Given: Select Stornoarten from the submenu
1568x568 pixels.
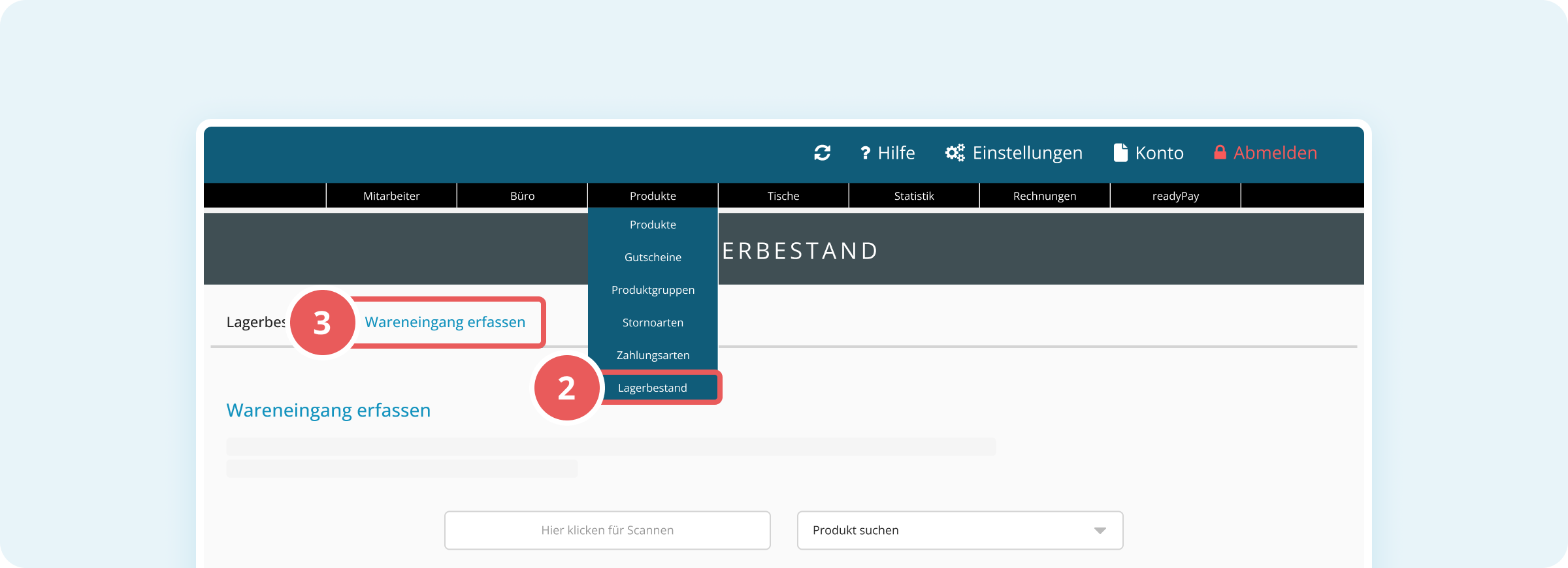Looking at the screenshot, I should [653, 323].
